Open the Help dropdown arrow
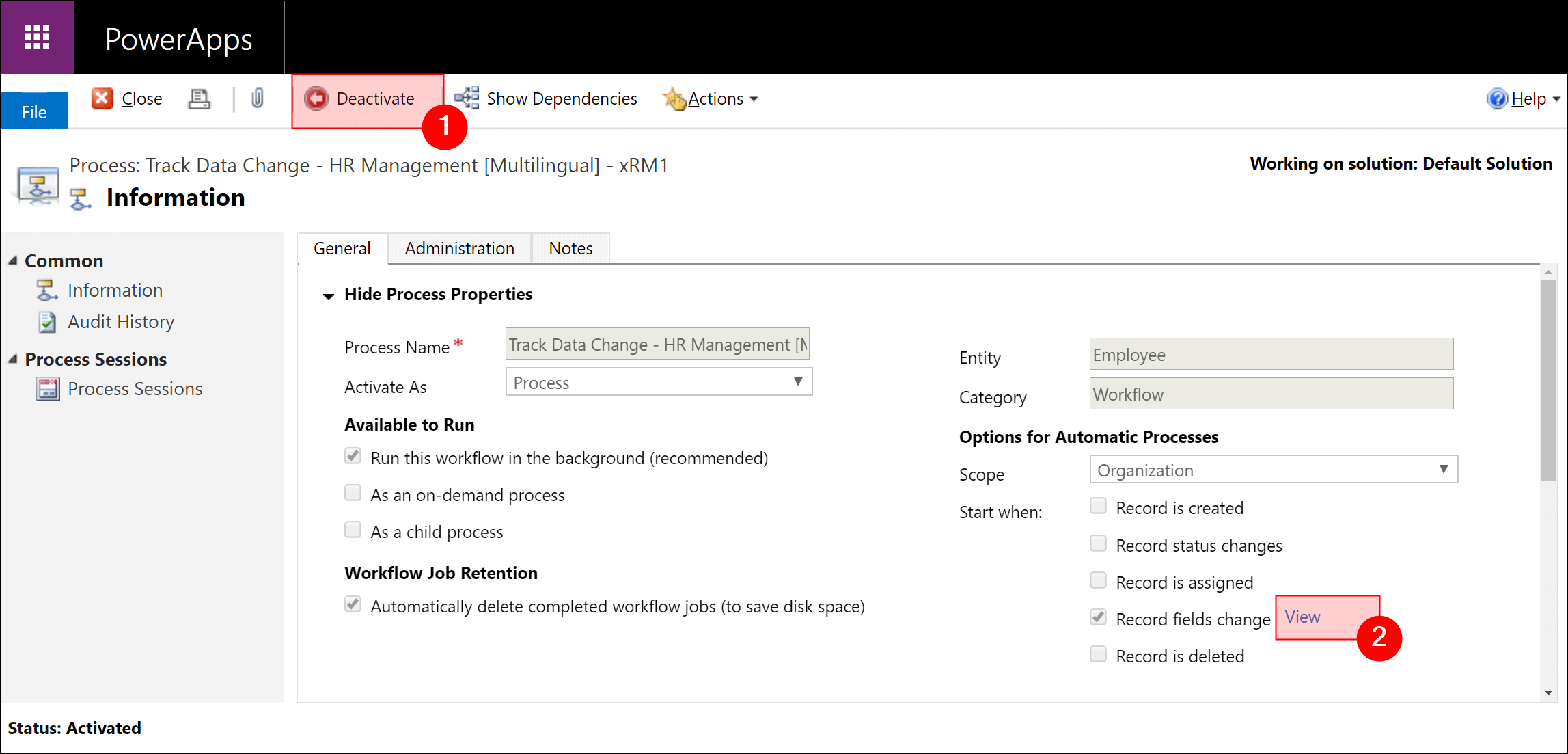 (x=1556, y=100)
